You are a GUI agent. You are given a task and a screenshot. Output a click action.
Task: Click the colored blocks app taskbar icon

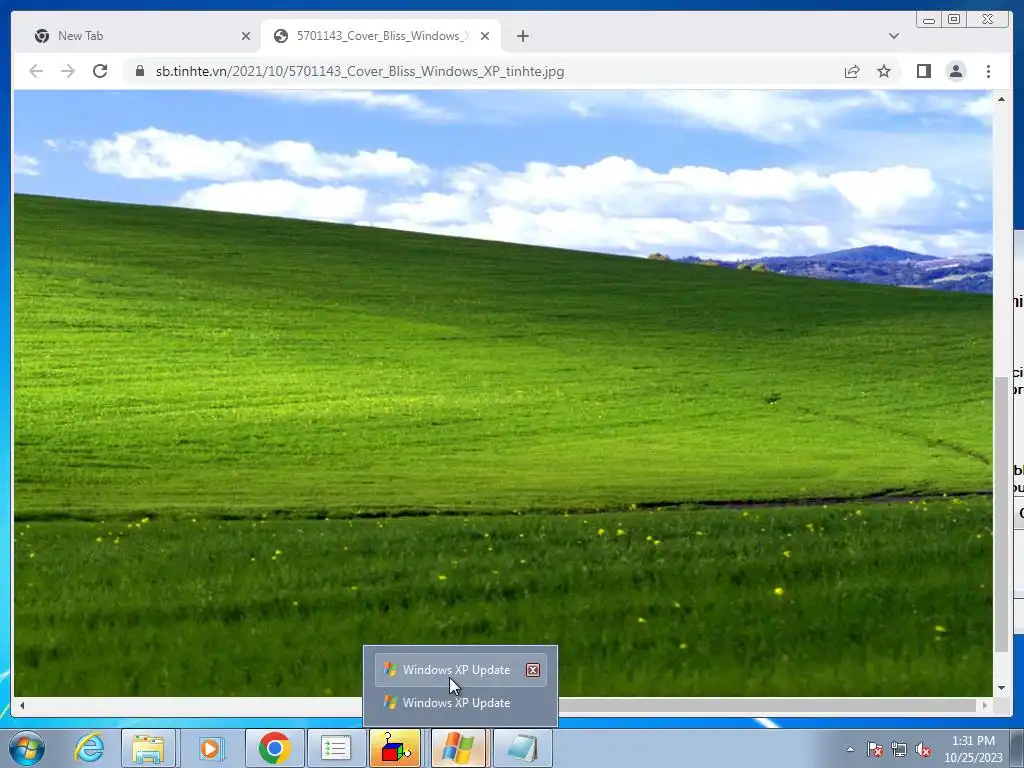[396, 748]
